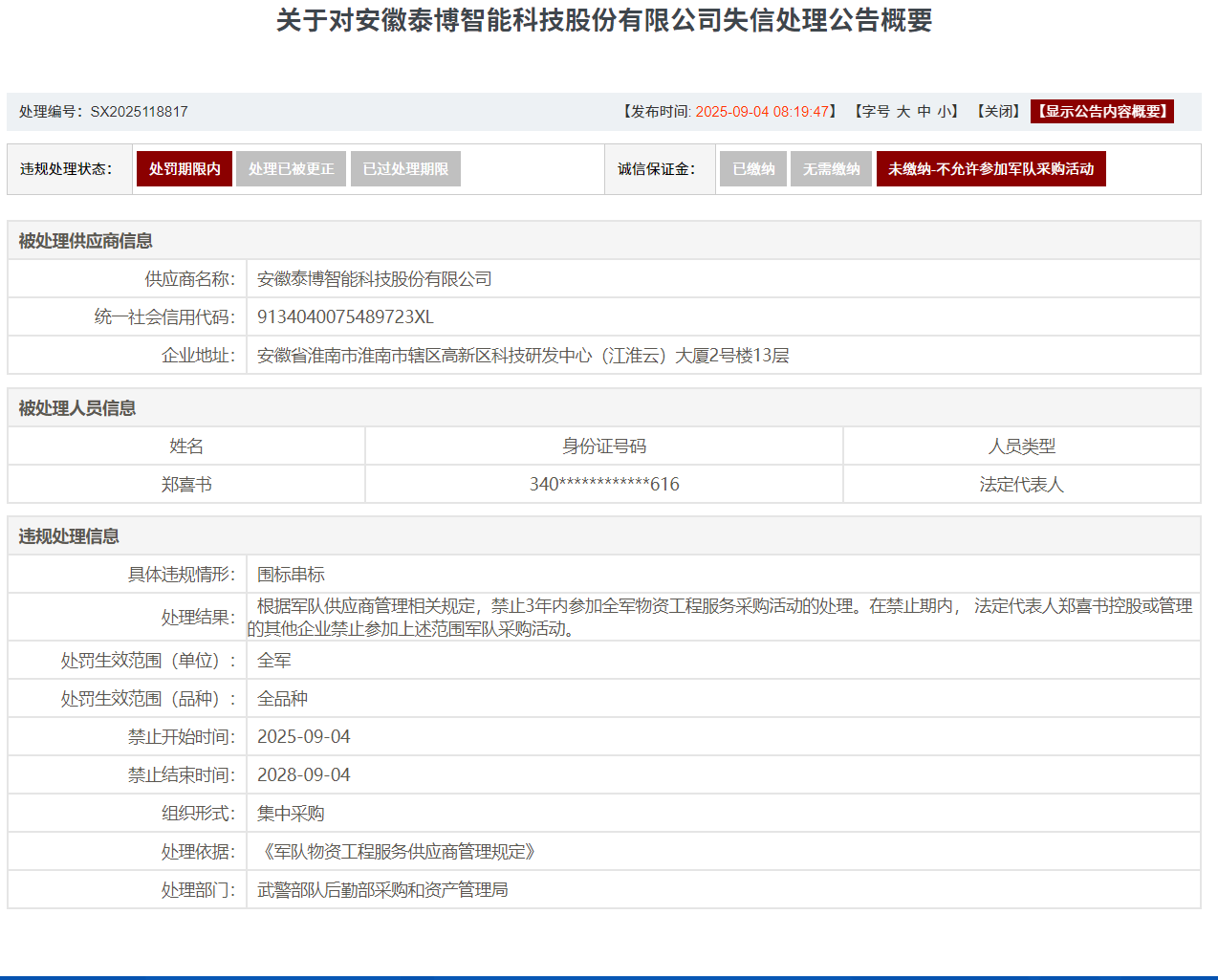Click supplier name value 安徽泰博智能科技股份有限公司
This screenshot has width=1218, height=980.
tap(375, 279)
